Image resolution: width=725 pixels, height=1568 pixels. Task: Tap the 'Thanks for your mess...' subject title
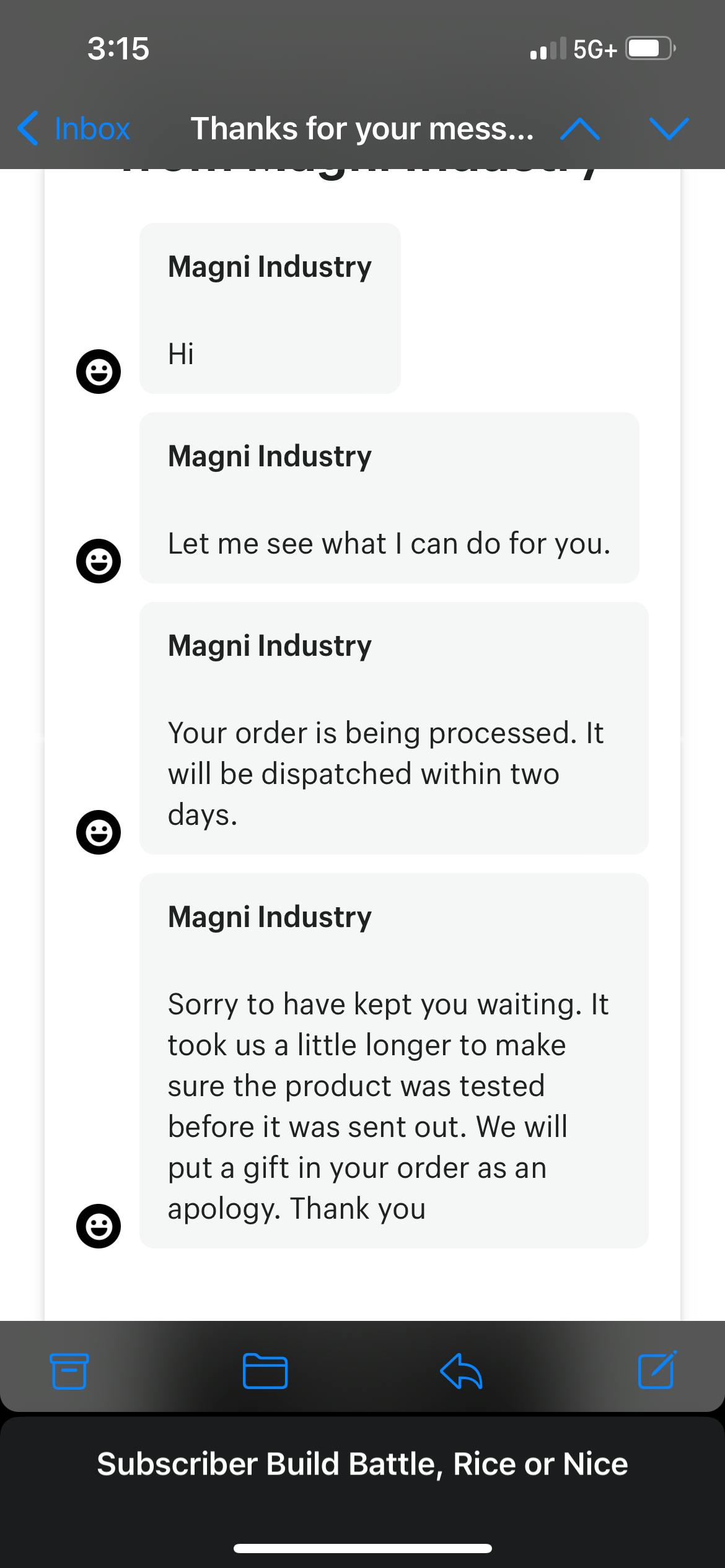(362, 129)
